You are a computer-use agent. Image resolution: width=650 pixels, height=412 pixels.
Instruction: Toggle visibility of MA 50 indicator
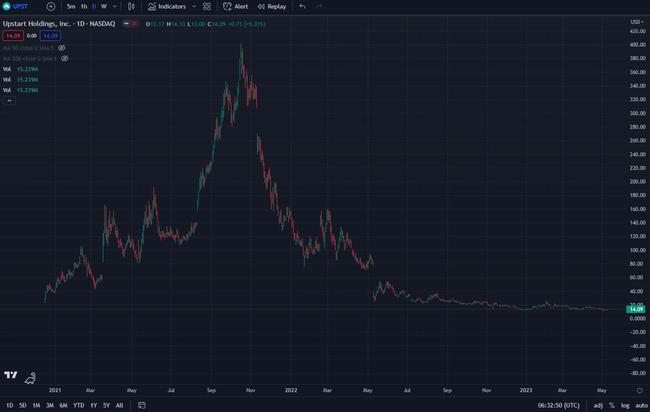tap(62, 47)
